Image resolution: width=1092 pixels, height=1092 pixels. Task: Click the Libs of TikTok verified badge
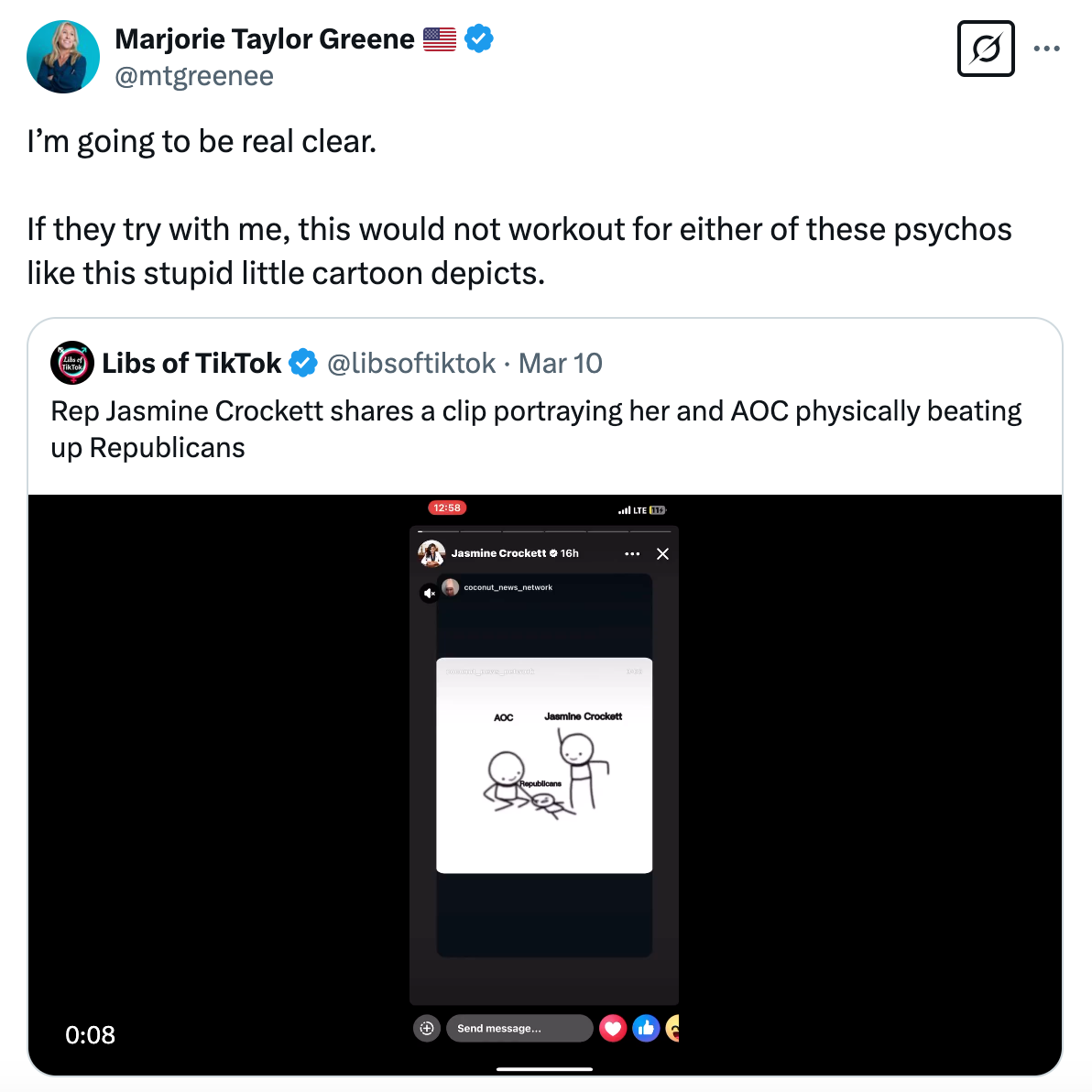(x=303, y=364)
